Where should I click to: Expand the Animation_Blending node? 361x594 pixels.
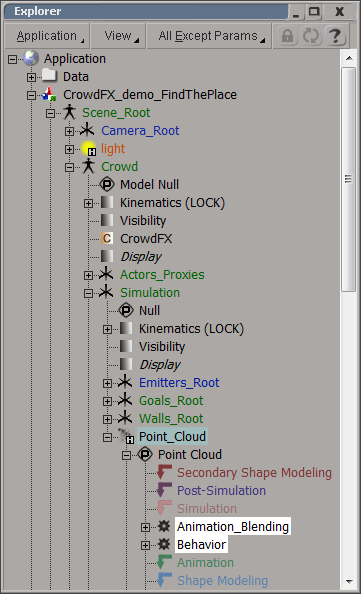(145, 527)
